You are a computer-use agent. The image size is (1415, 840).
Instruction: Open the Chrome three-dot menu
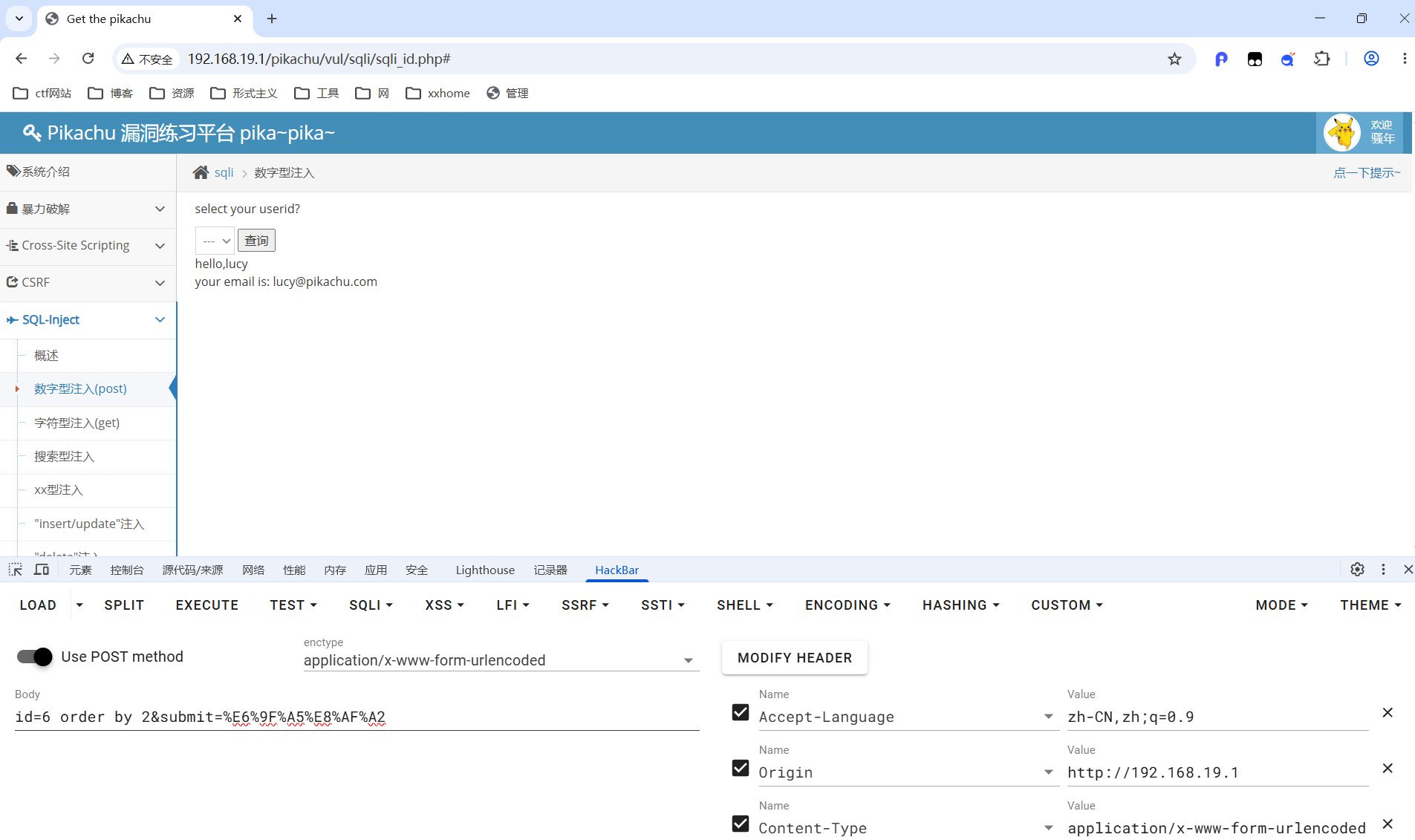pos(1404,59)
